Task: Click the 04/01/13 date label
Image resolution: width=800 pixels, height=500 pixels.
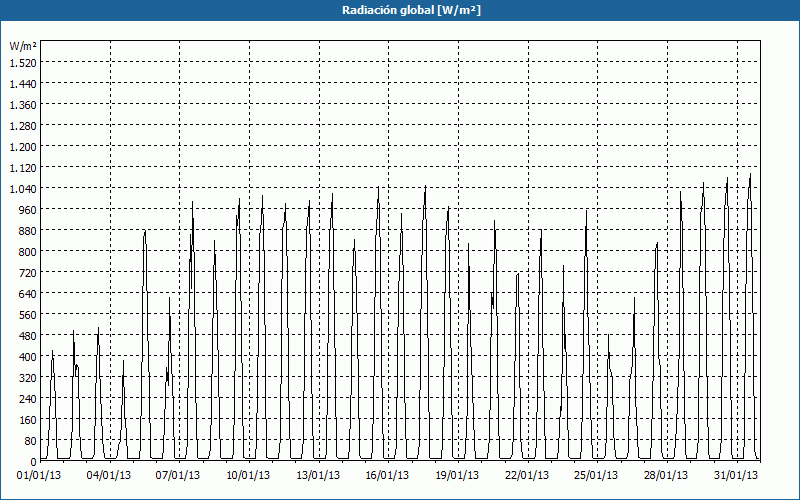Action: pyautogui.click(x=109, y=476)
